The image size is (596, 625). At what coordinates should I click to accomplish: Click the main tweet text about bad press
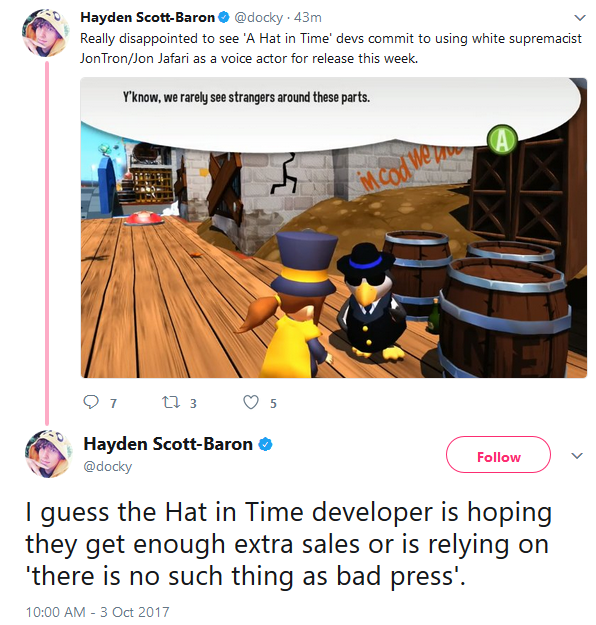289,544
